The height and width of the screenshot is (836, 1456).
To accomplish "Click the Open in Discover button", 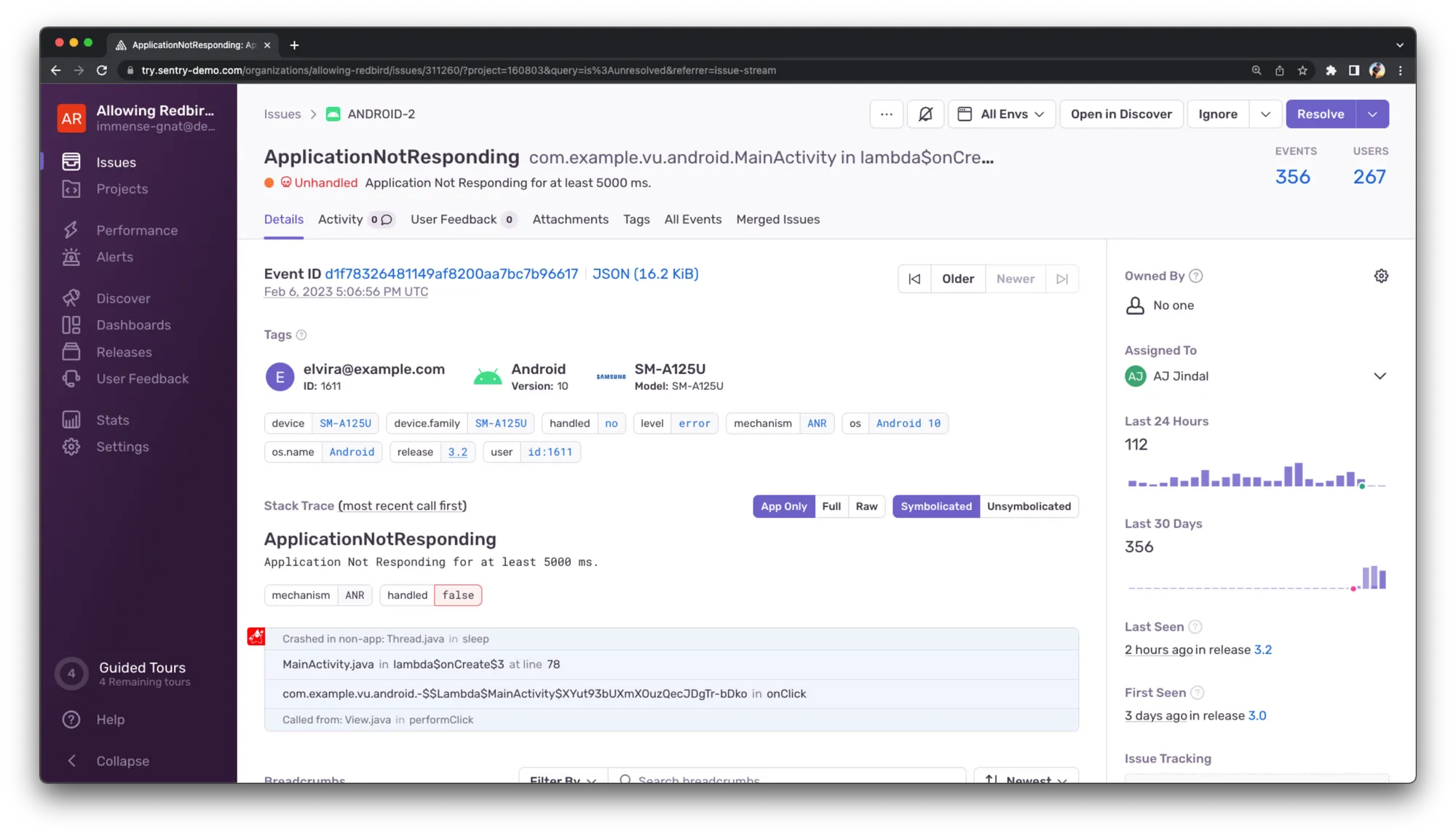I will tap(1121, 114).
